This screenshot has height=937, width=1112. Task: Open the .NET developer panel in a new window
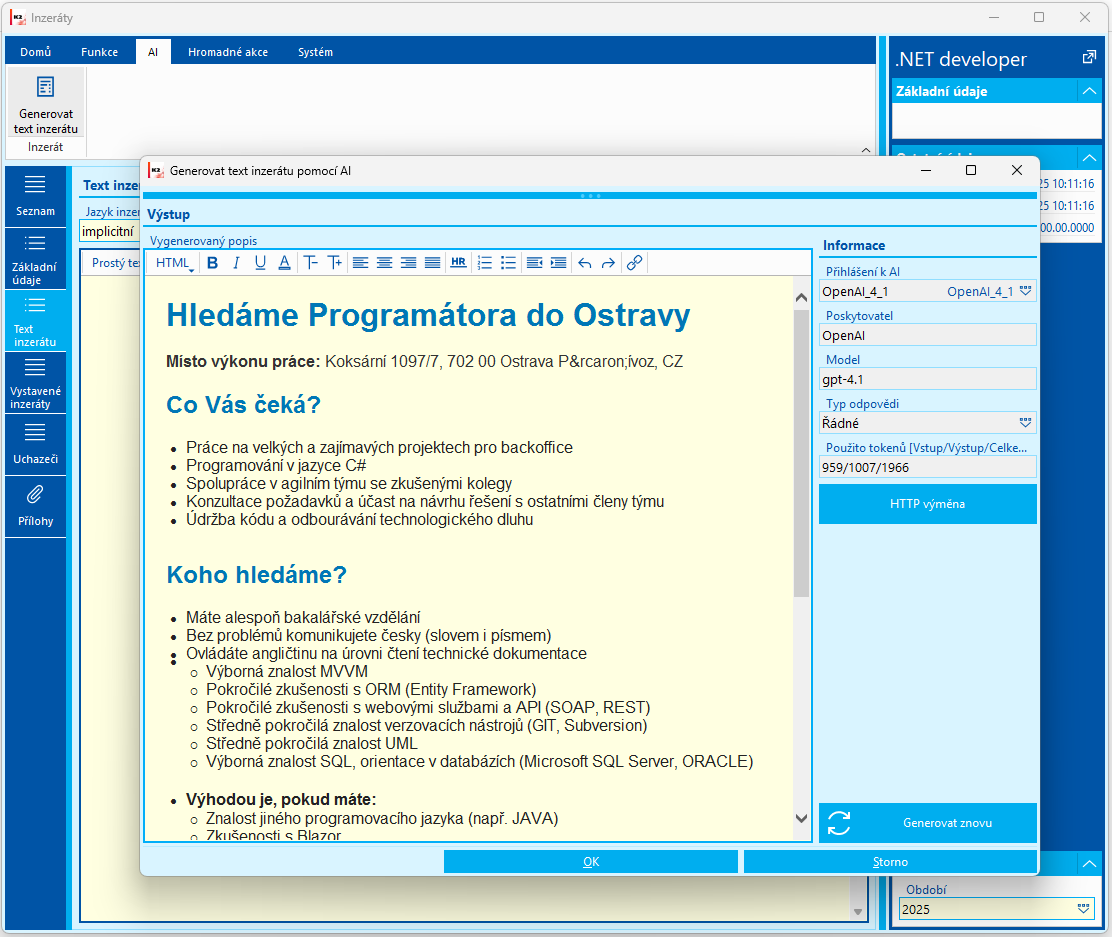pyautogui.click(x=1089, y=58)
